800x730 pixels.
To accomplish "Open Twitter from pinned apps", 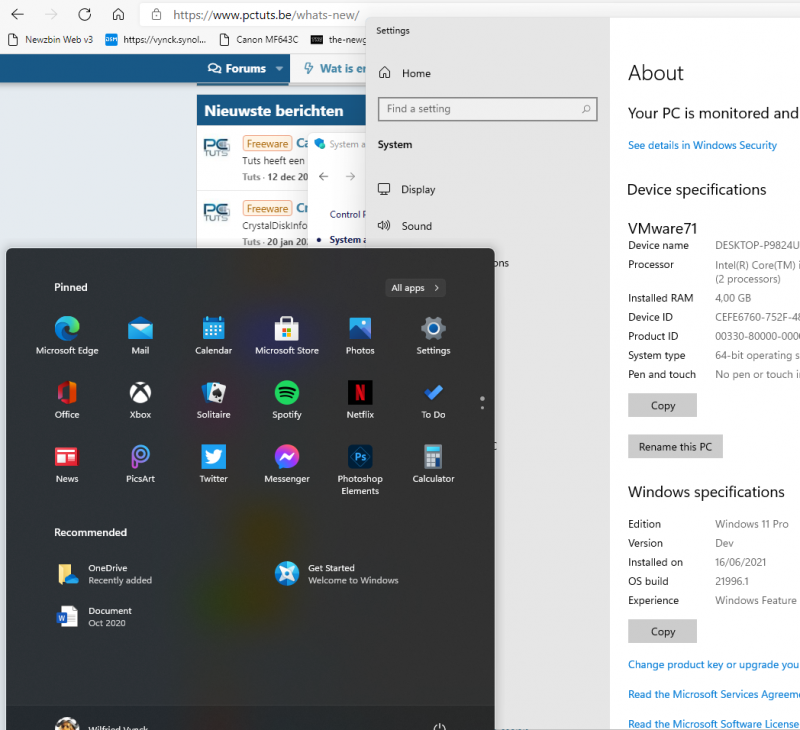I will click(x=213, y=464).
